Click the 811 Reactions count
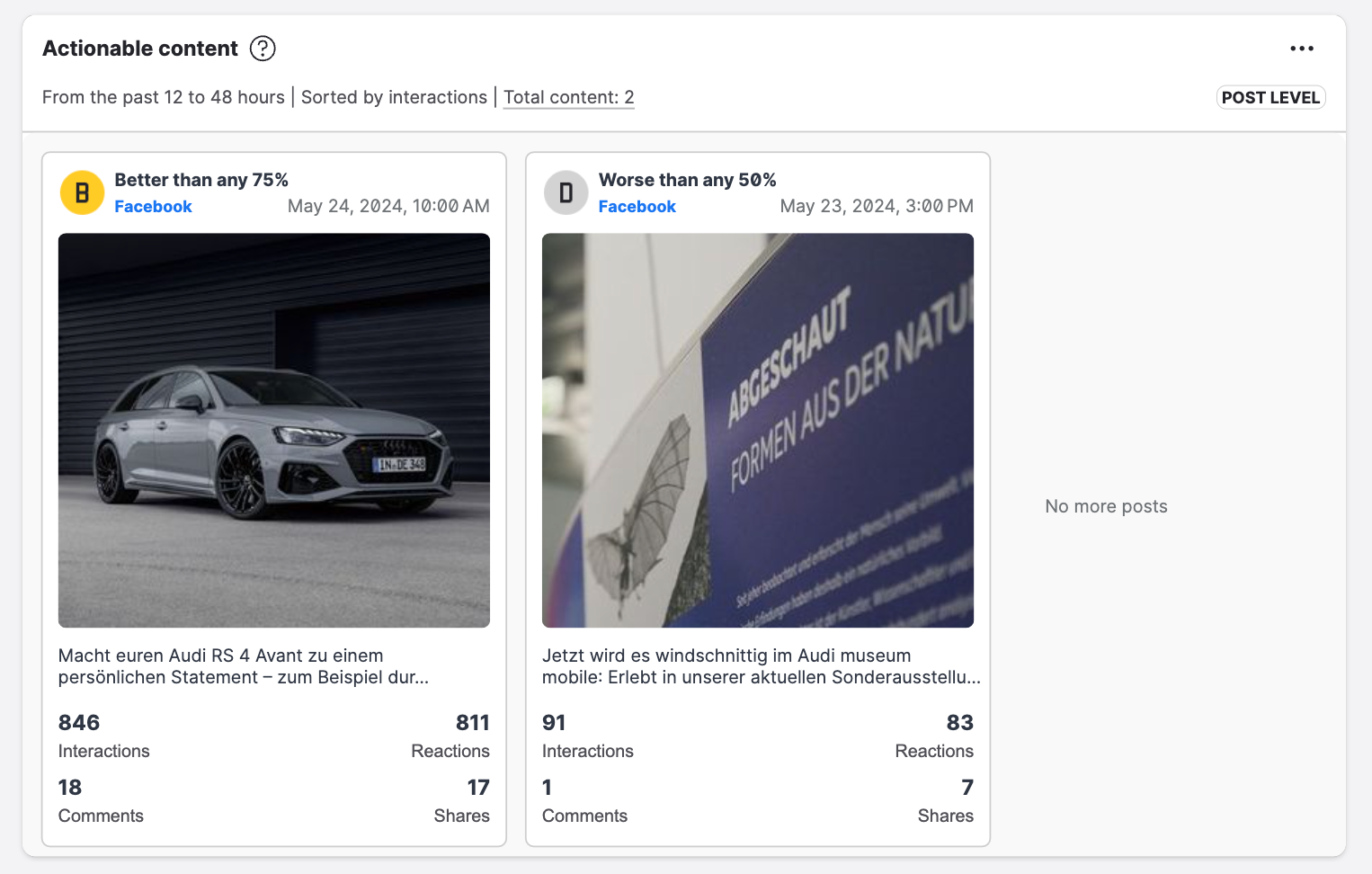 (x=472, y=723)
